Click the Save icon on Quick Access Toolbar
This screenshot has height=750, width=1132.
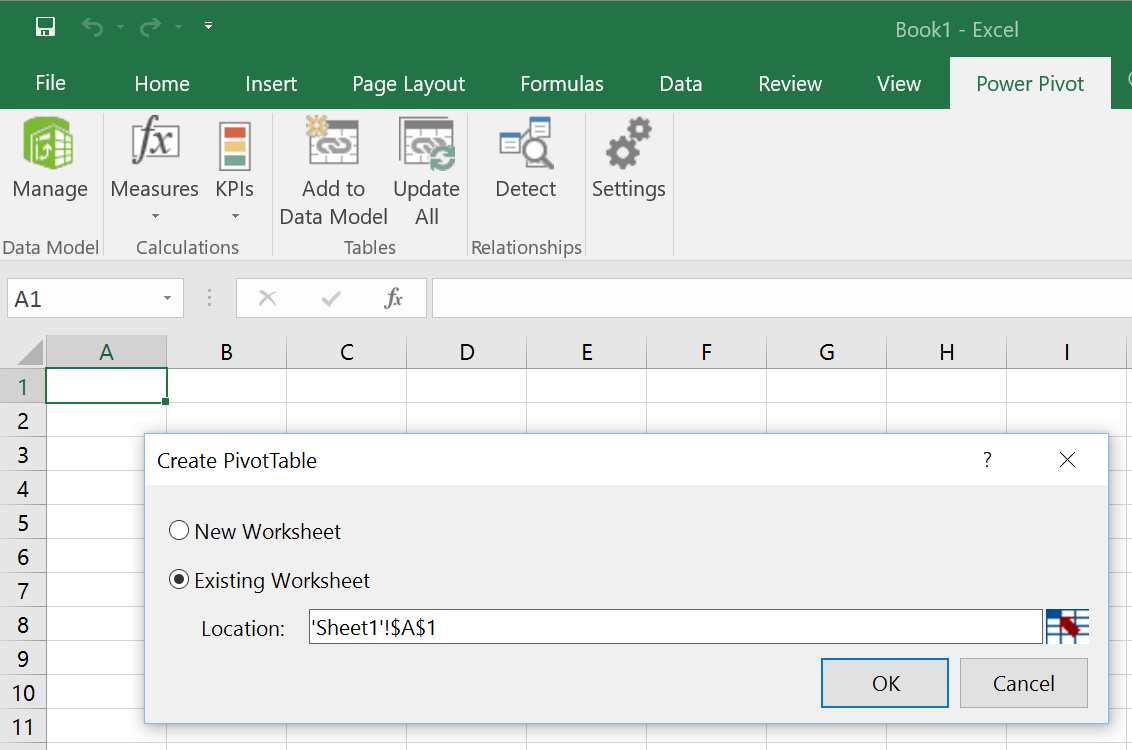45,26
